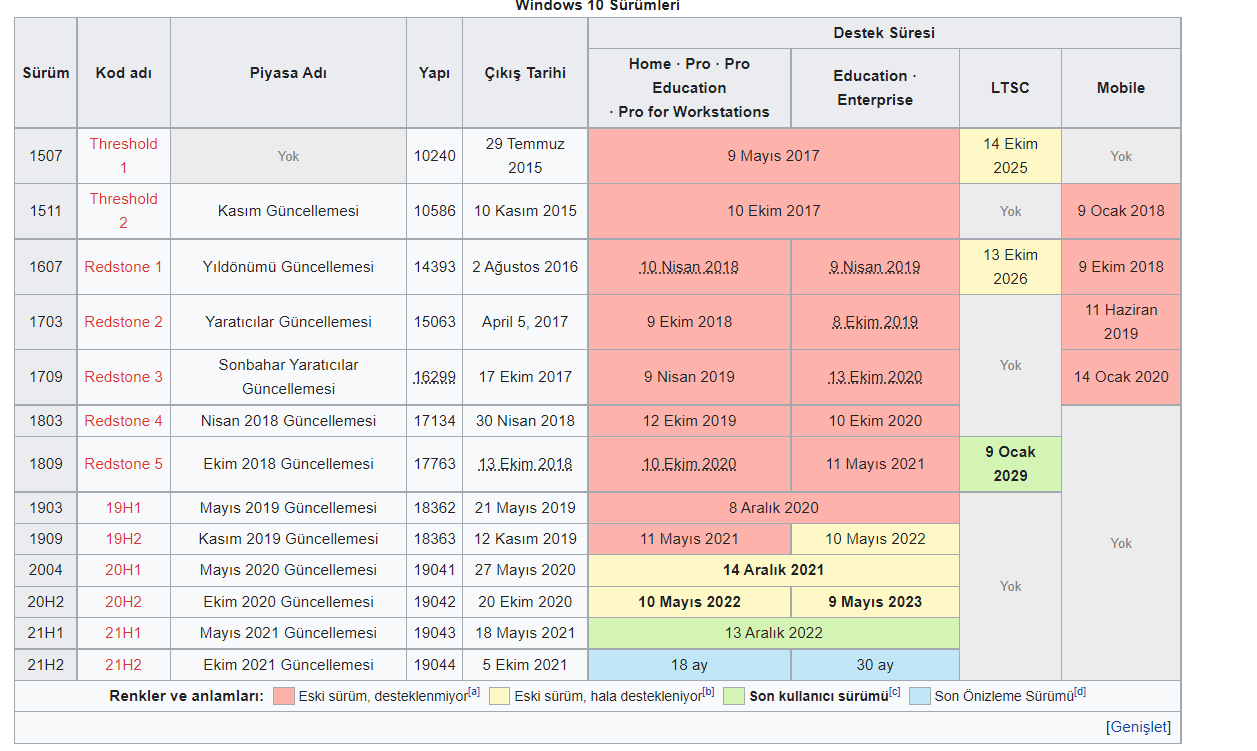Click the yellow still-supported legend swatch
This screenshot has height=751, width=1257.
coord(499,696)
